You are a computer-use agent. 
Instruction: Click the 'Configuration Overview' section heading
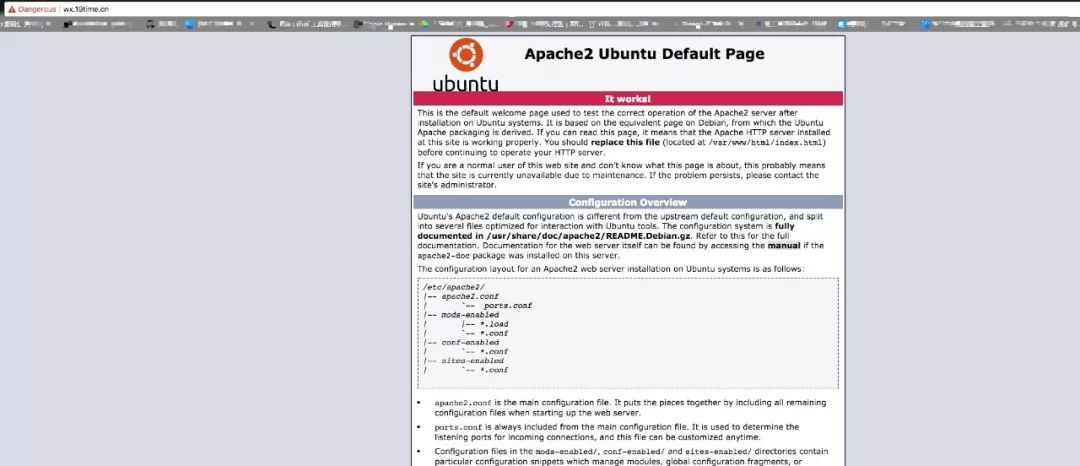tap(627, 202)
